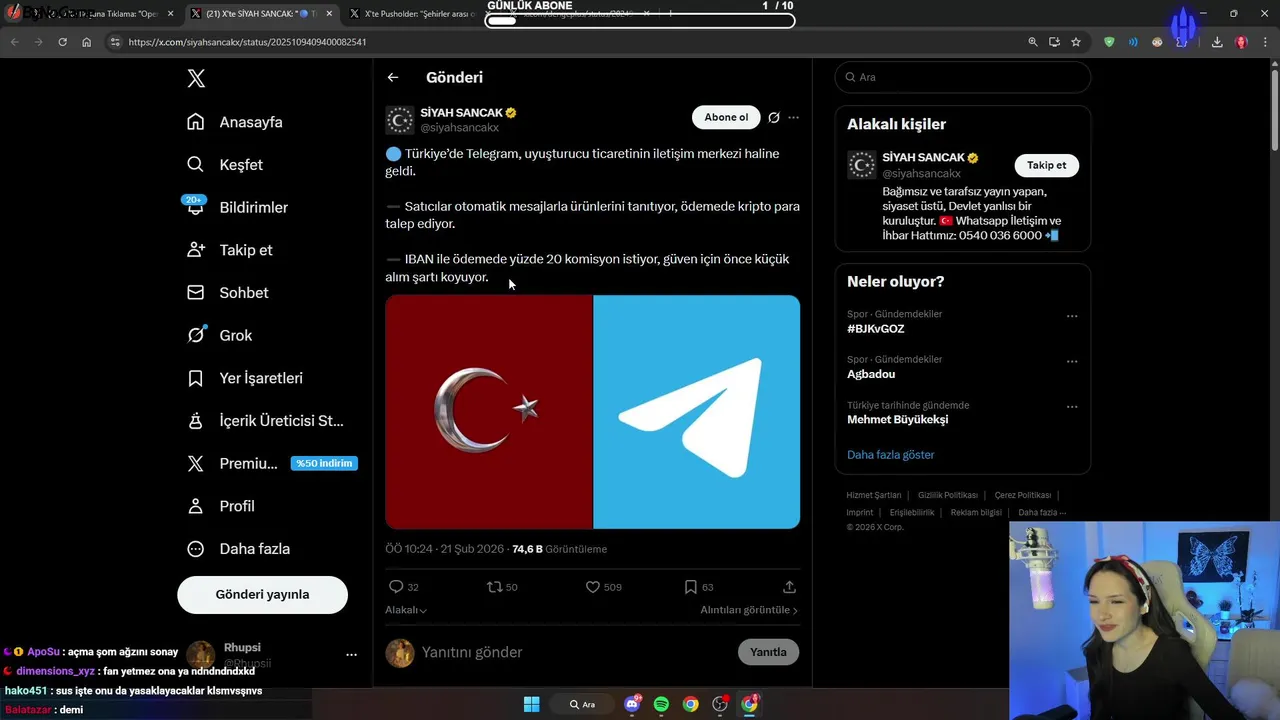Screen dimensions: 1280x720
Task: Open Profil page
Action: coord(221,506)
